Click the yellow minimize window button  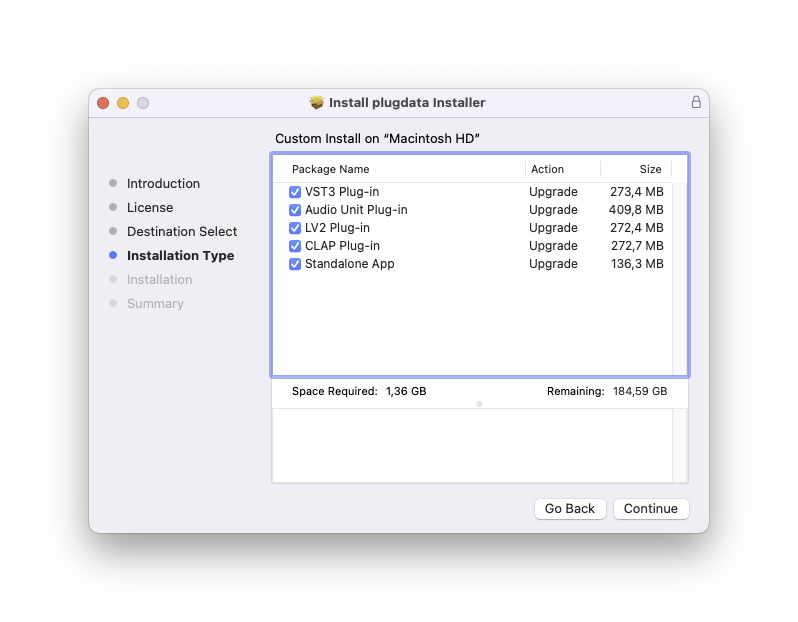[123, 103]
